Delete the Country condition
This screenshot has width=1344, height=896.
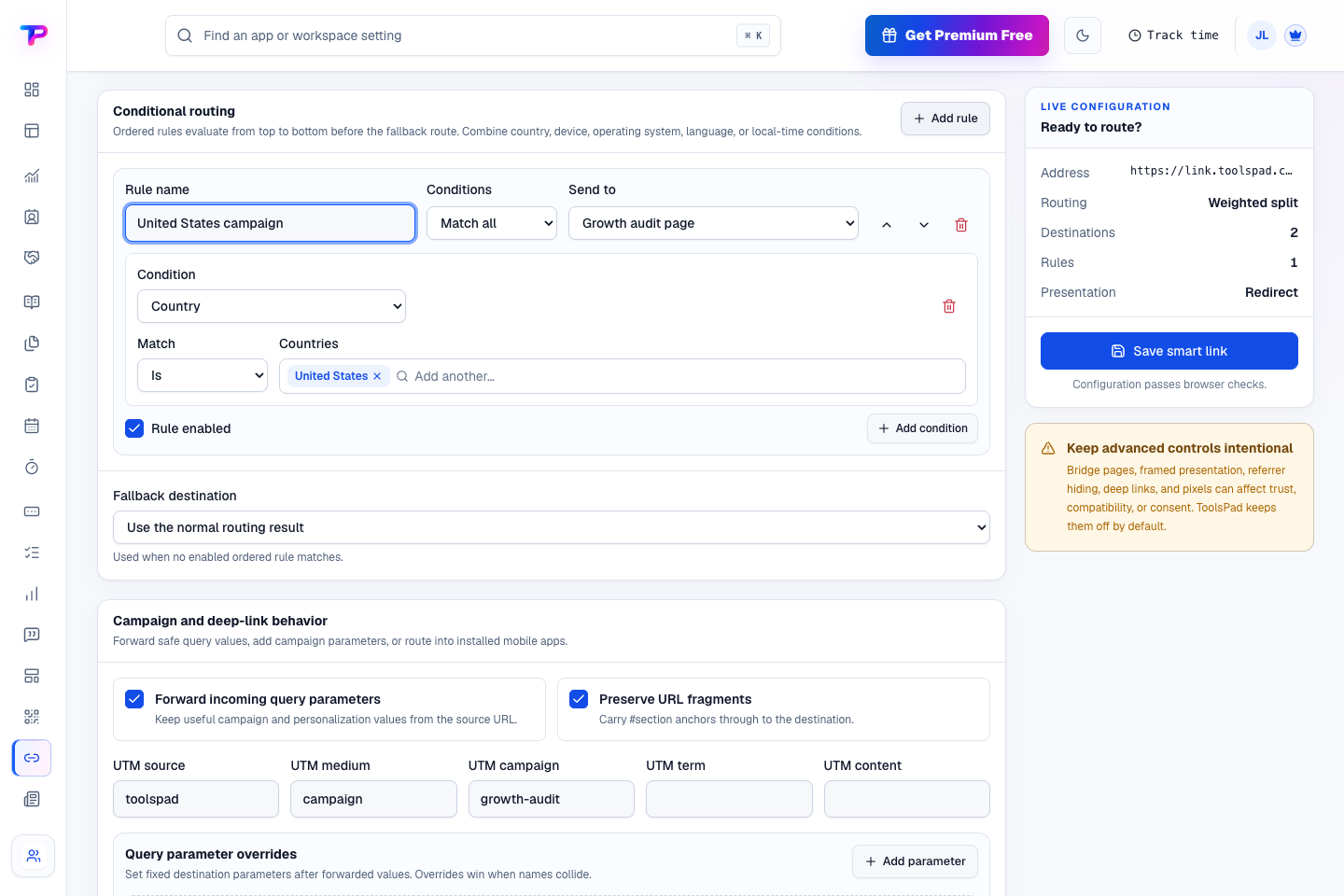(x=949, y=306)
